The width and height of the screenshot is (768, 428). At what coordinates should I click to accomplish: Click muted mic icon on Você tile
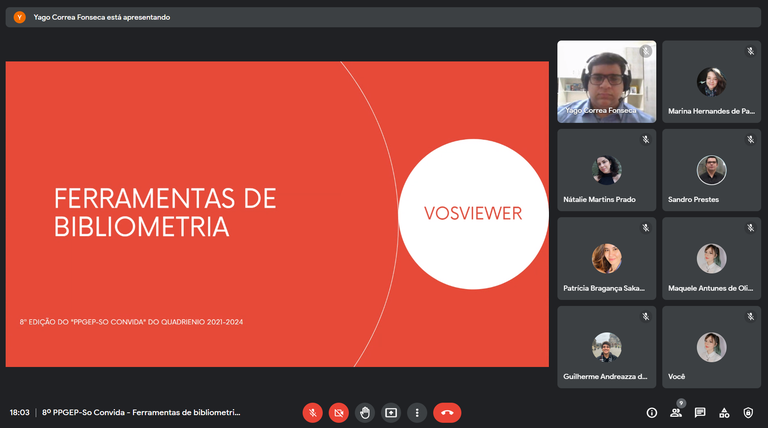pyautogui.click(x=750, y=317)
